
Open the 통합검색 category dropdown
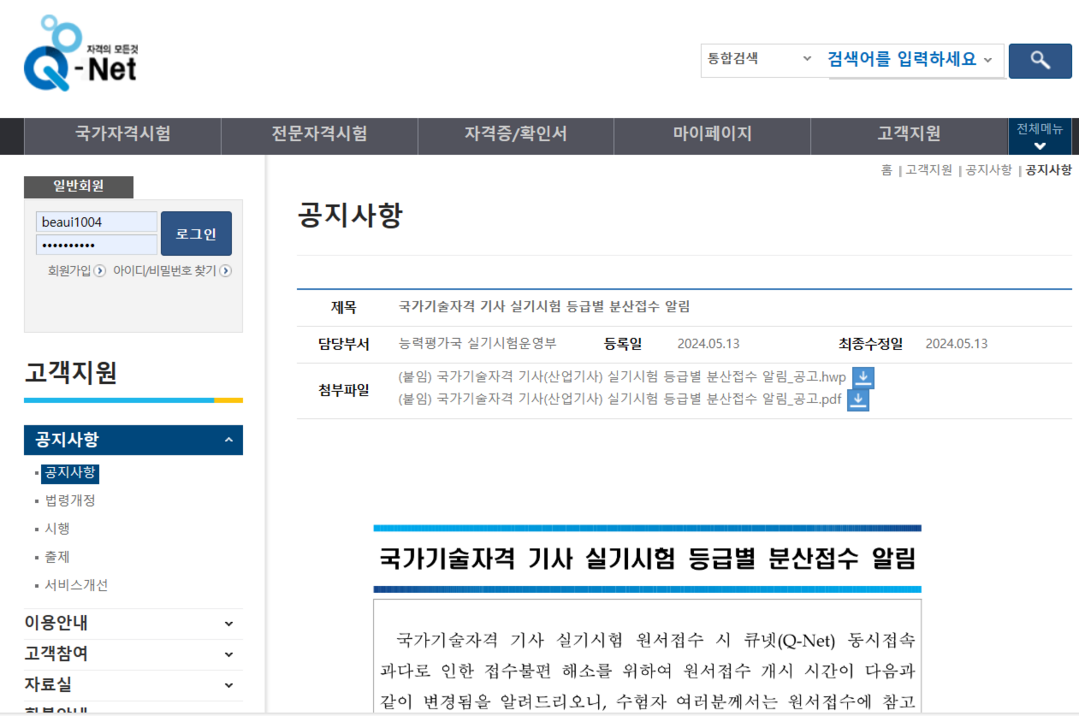click(759, 59)
